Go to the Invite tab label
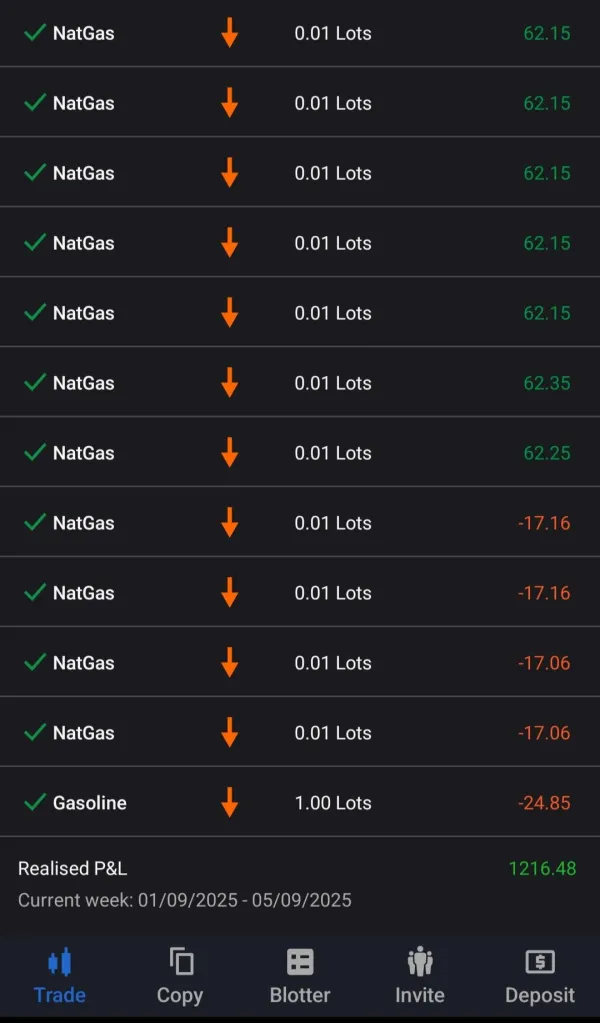 click(420, 995)
